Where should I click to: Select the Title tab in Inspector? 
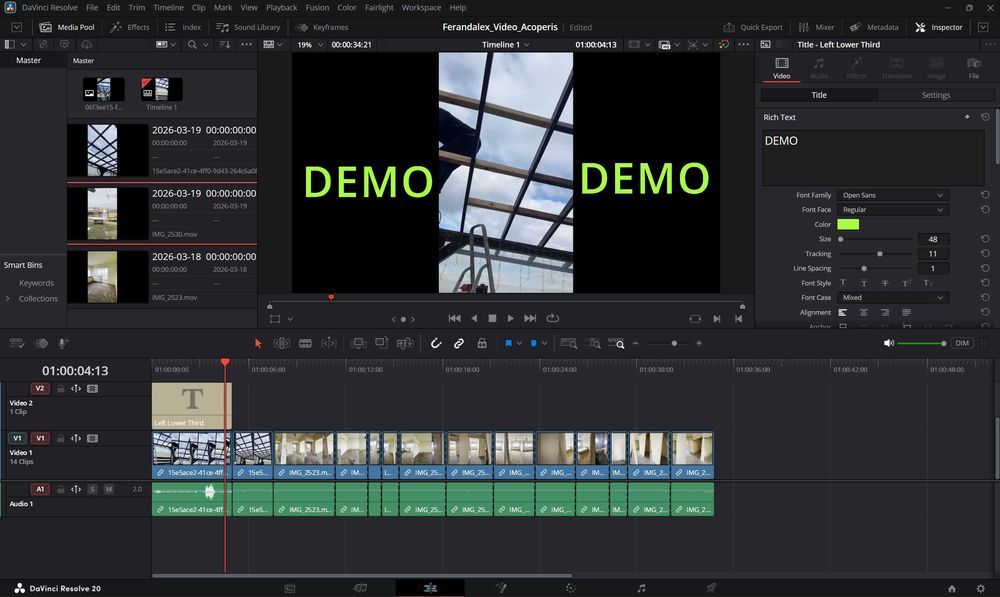coord(819,95)
